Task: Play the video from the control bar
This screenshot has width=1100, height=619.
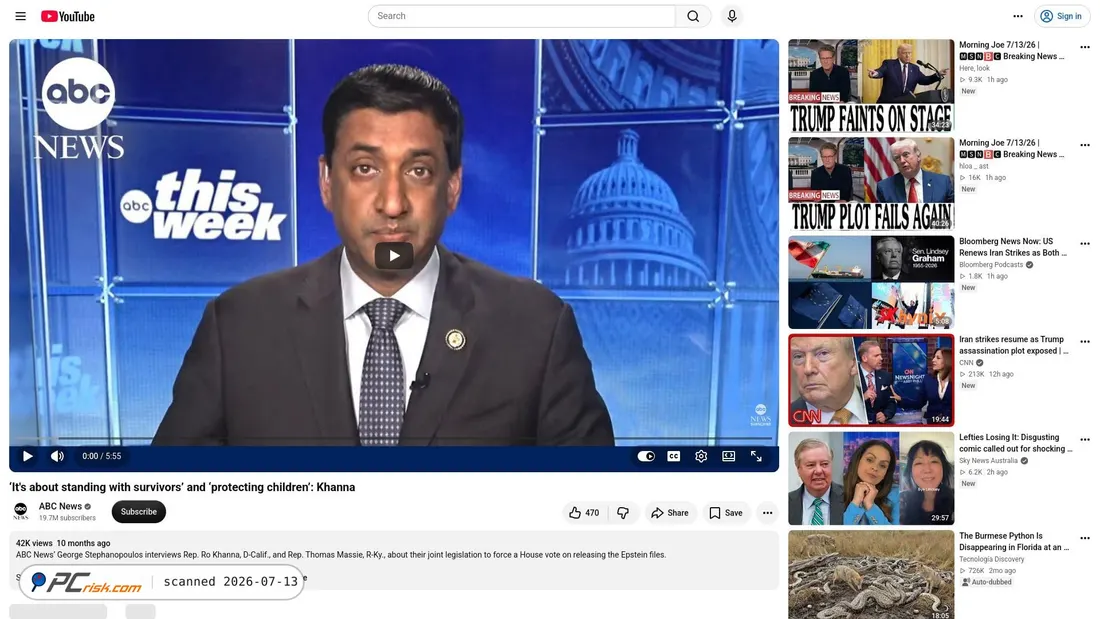Action: point(27,456)
